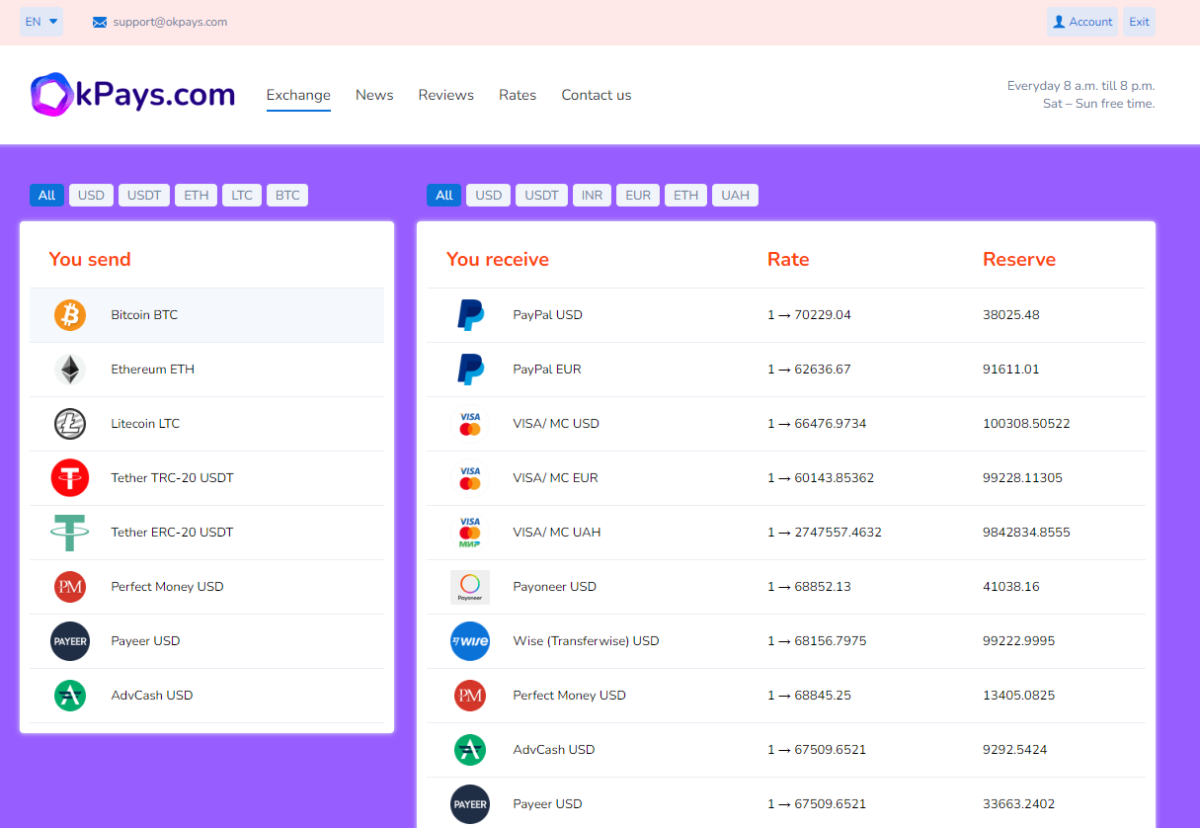Open the EN language dropdown
This screenshot has width=1200, height=828.
tap(41, 22)
